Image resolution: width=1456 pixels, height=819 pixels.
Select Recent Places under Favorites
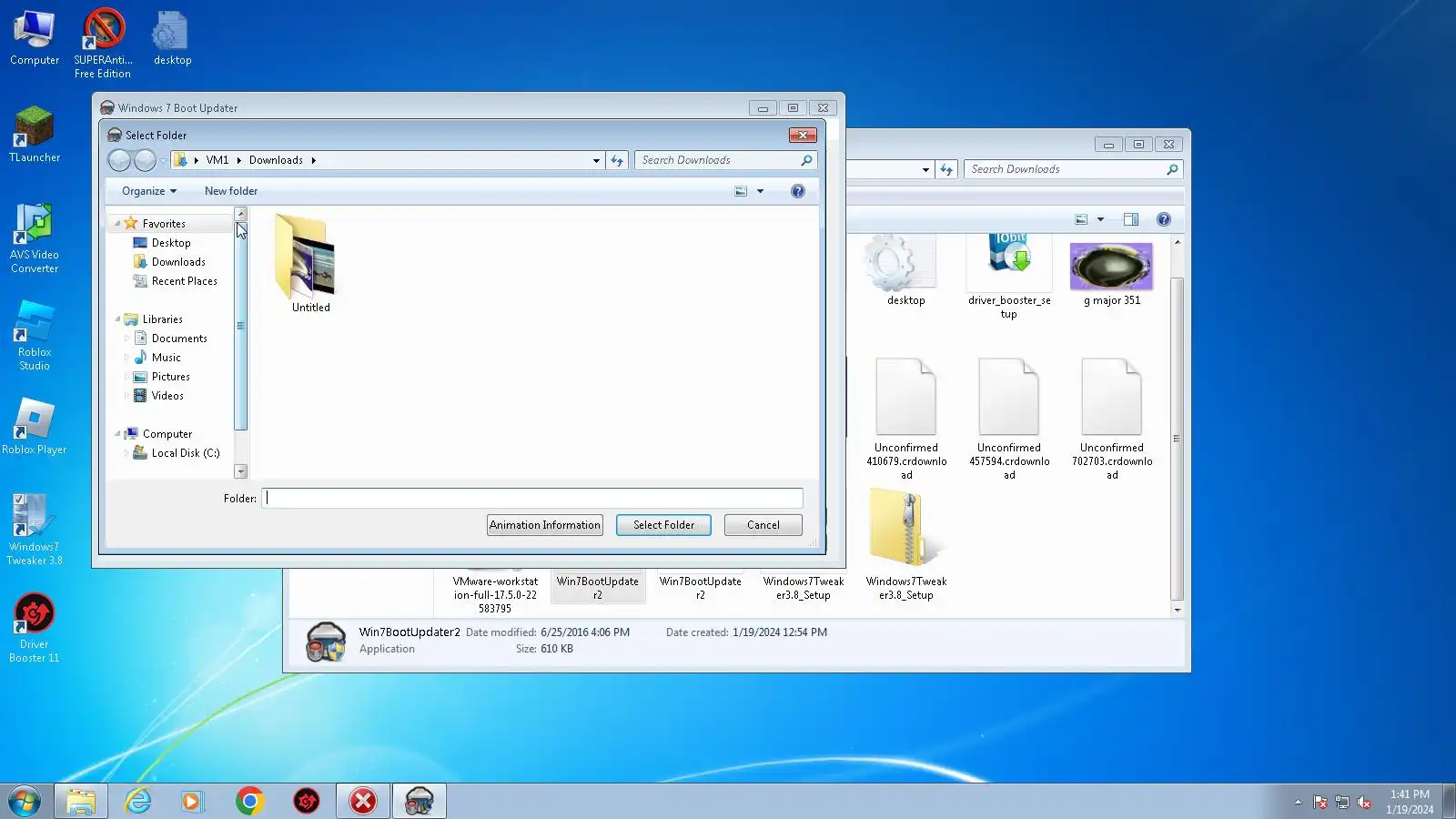185,281
